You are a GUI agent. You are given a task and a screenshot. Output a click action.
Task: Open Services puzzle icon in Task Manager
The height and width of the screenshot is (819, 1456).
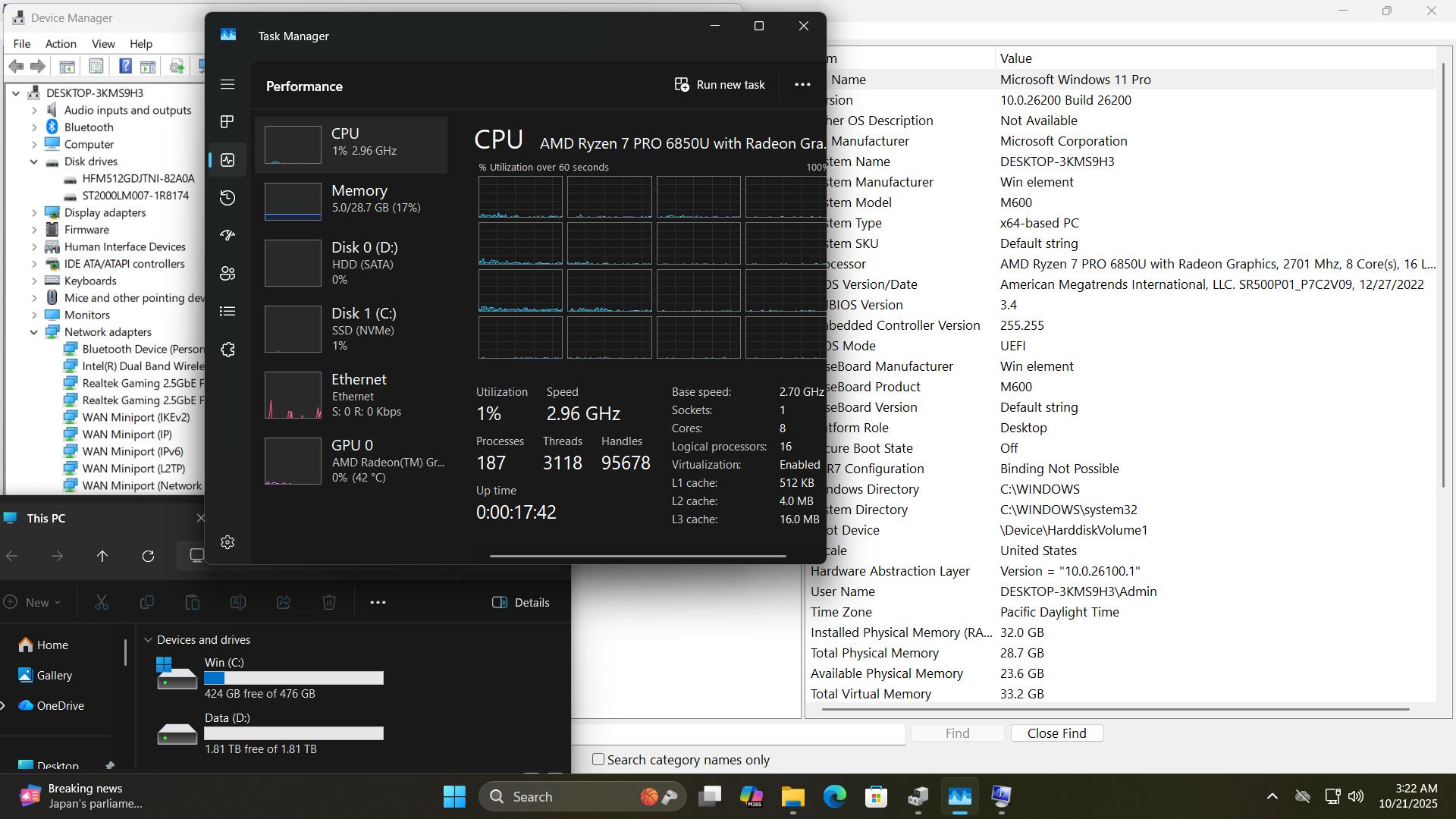pos(227,350)
